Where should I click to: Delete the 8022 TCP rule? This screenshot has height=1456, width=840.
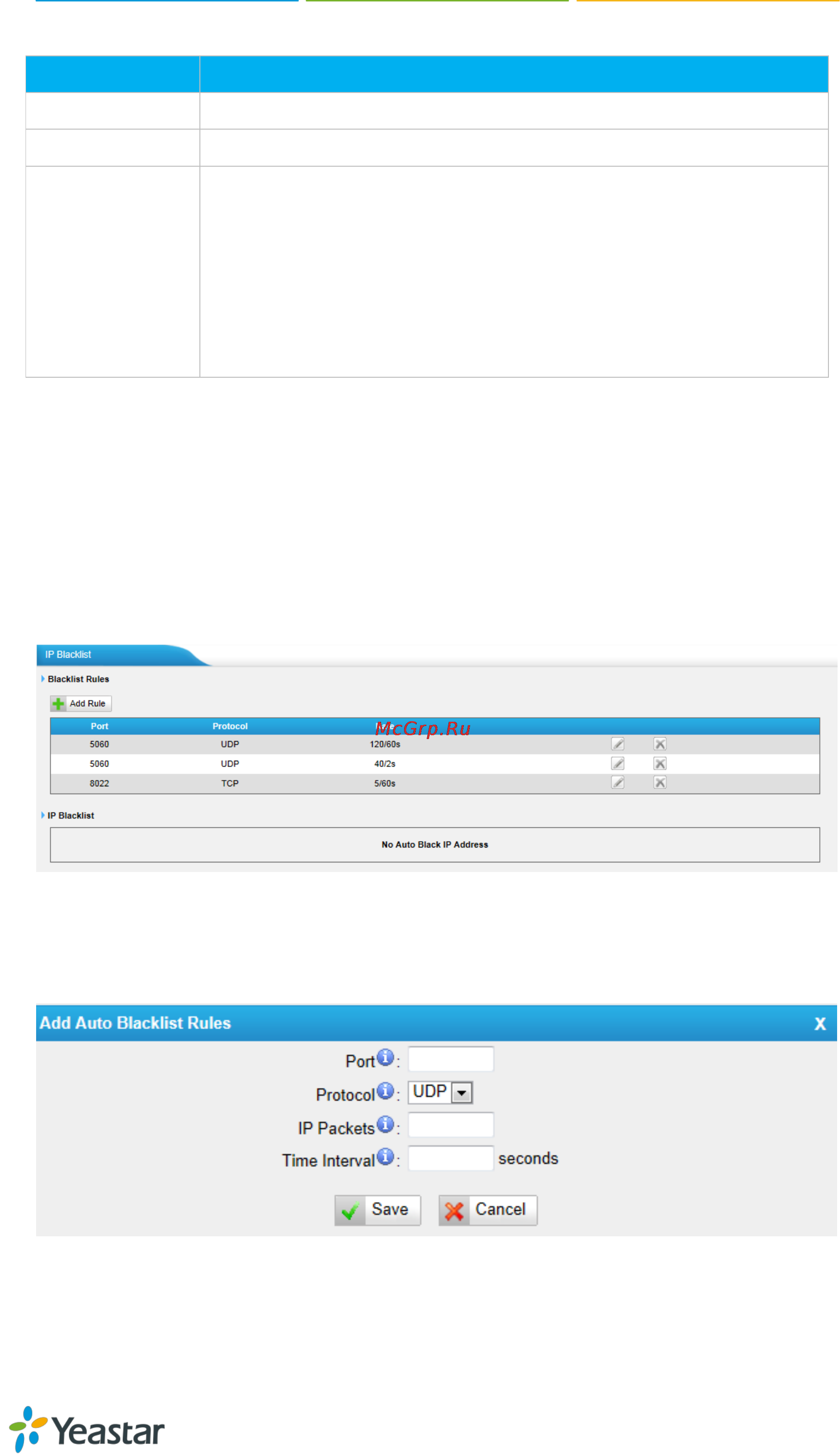pyautogui.click(x=660, y=782)
